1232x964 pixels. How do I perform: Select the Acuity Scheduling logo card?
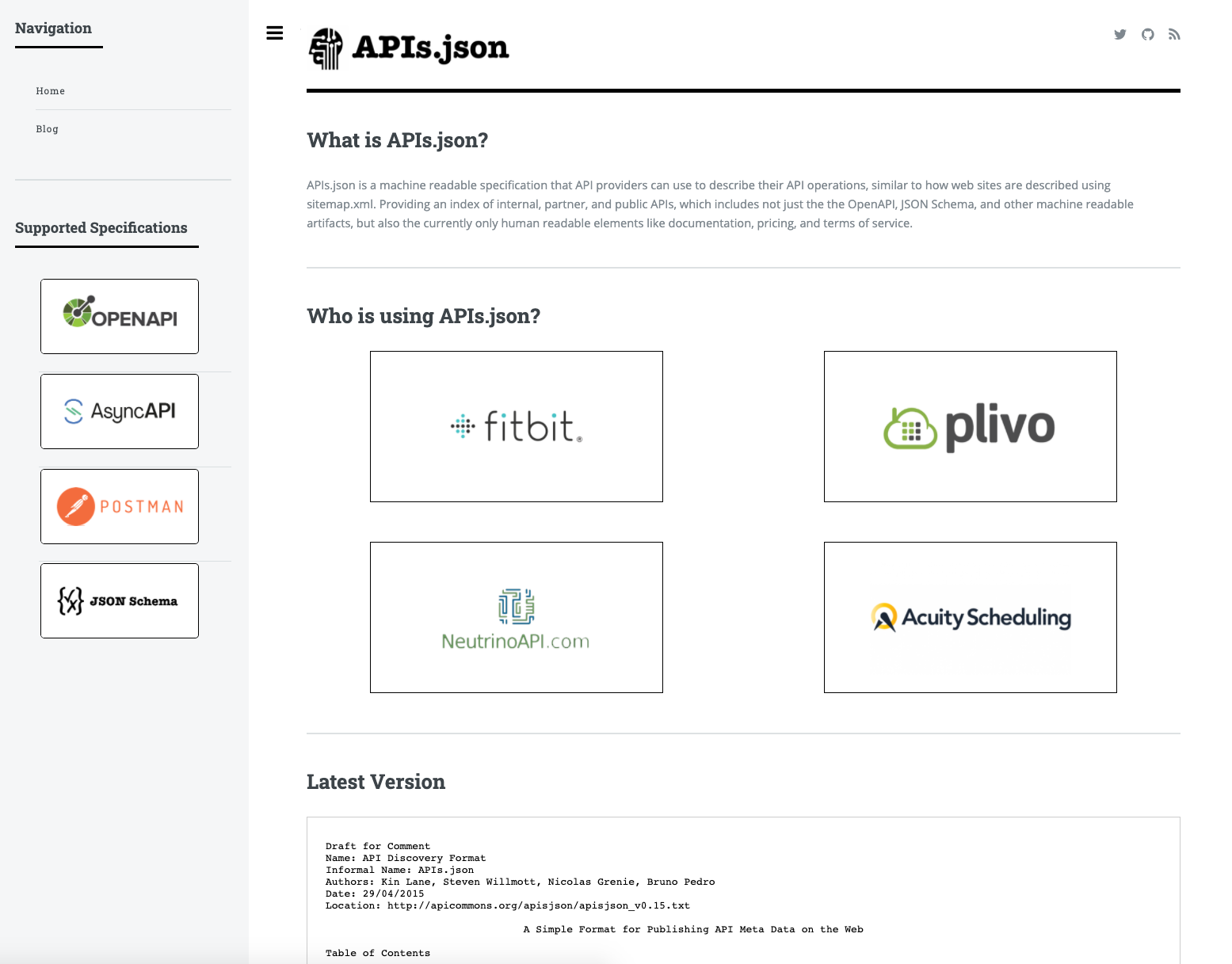971,617
